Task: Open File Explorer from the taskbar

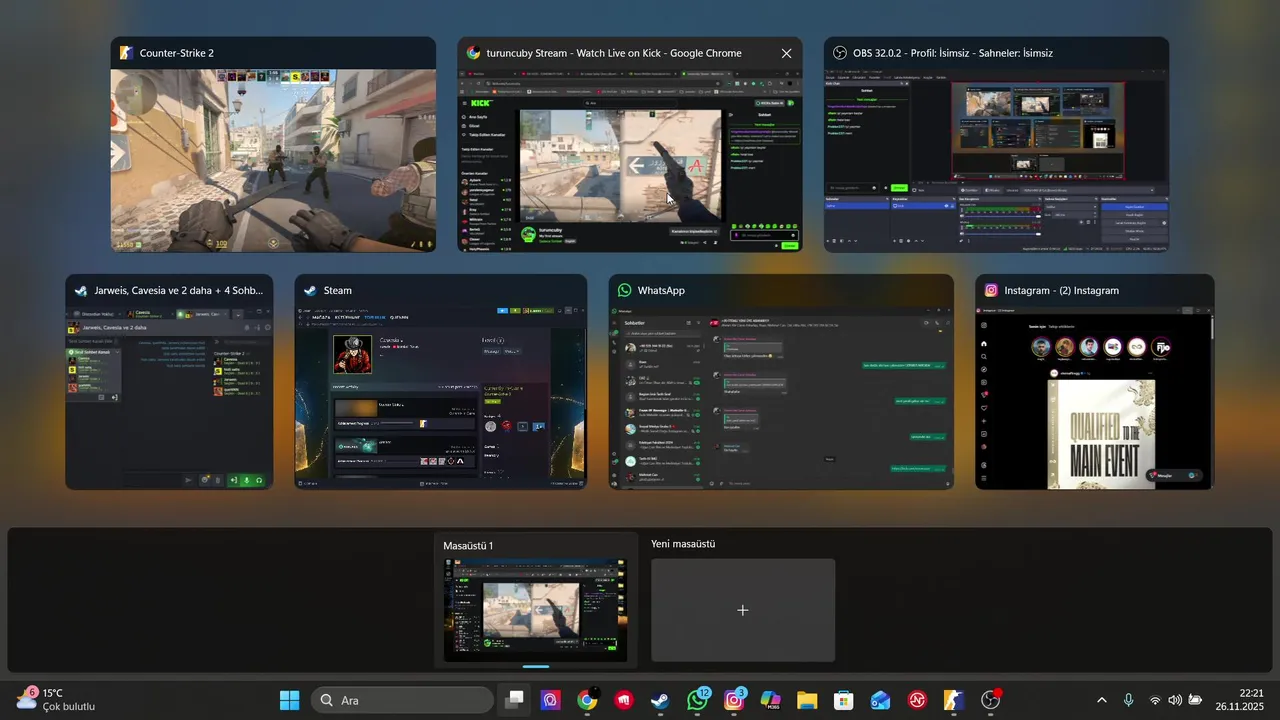Action: click(x=807, y=700)
